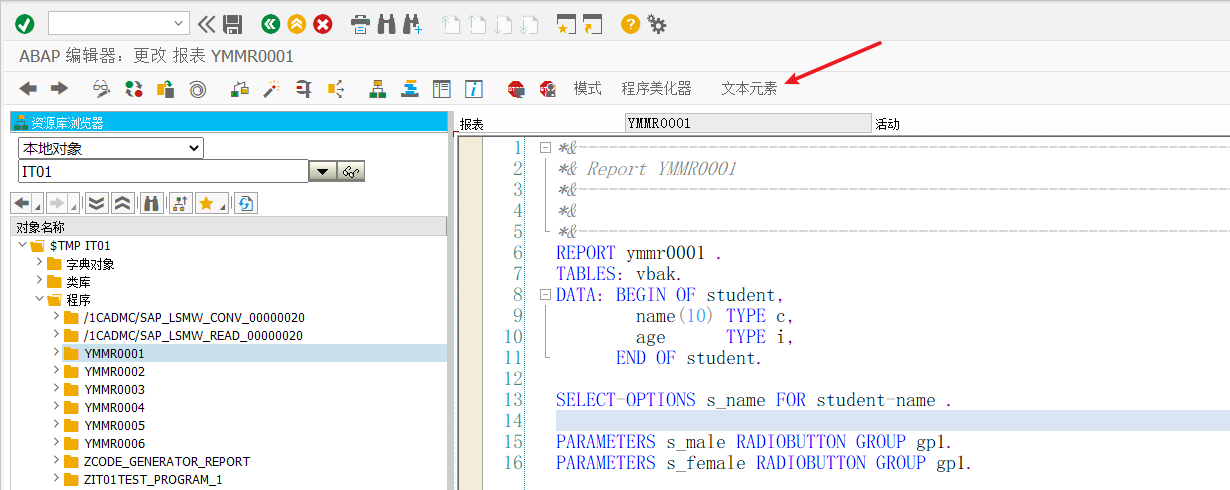
Task: Click the green Enter checkmark icon
Action: (x=24, y=23)
